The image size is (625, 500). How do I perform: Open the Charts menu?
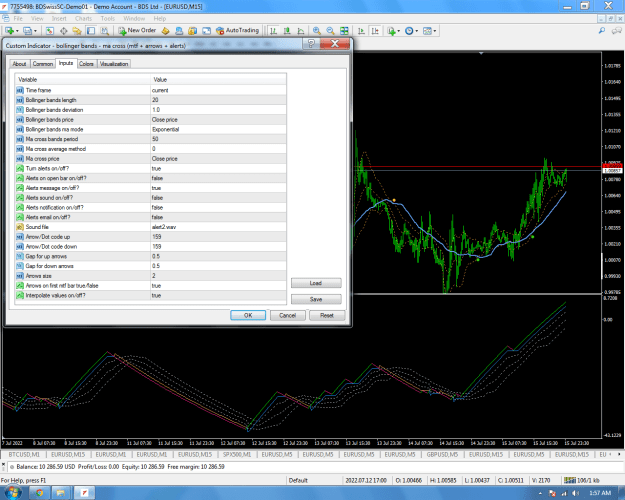[83, 18]
